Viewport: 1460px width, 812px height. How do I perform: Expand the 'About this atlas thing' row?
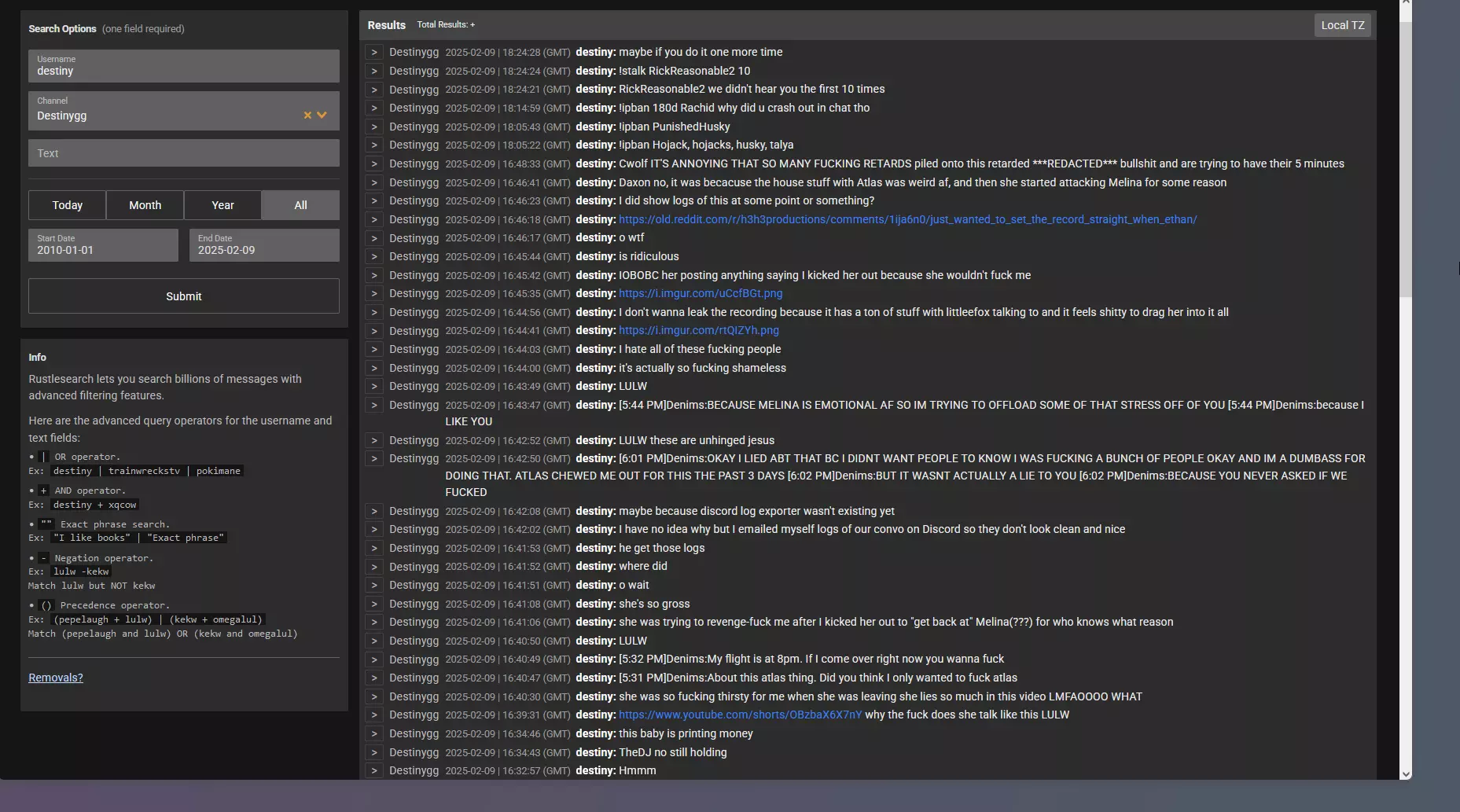tap(374, 678)
